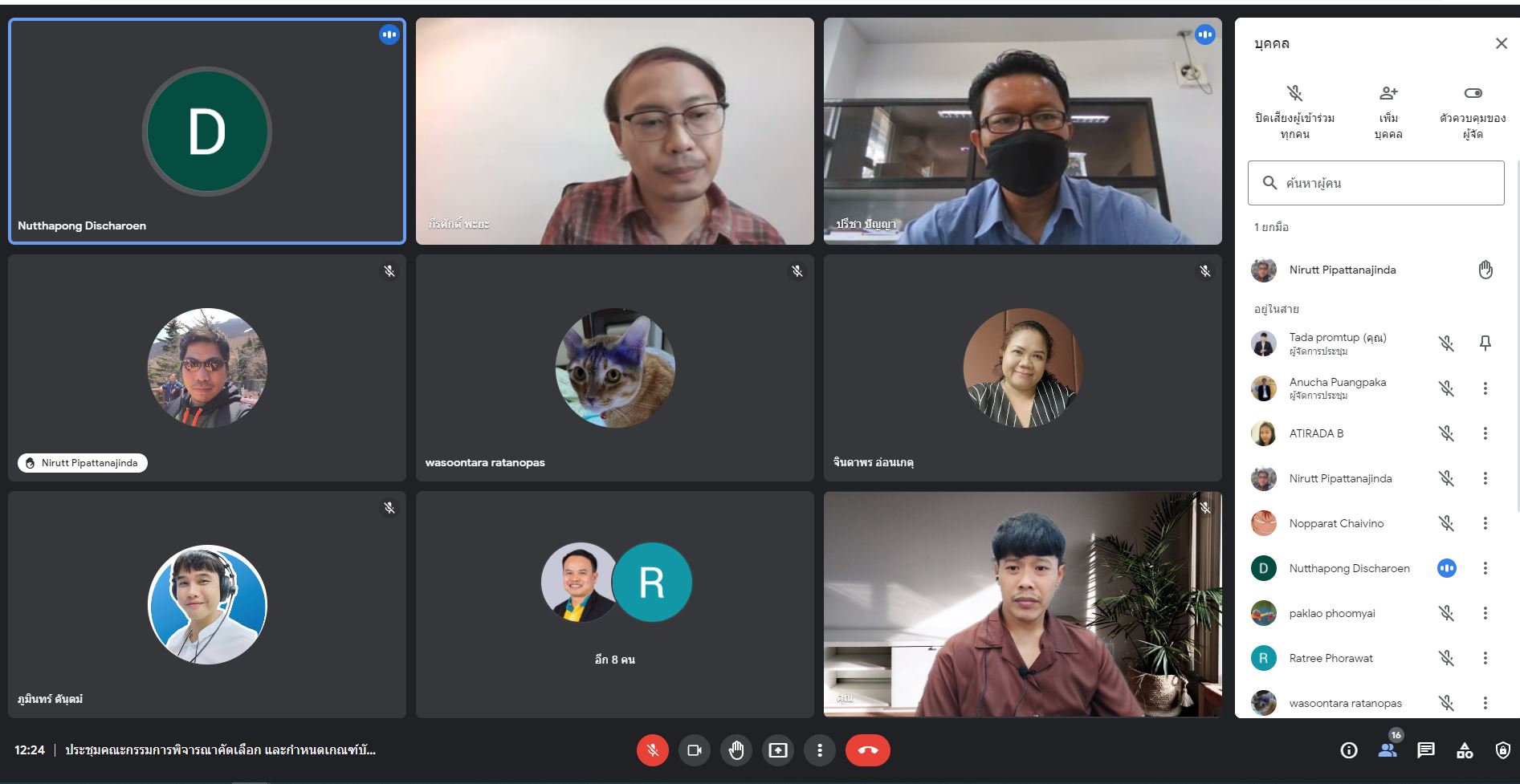Open more options for Anucha Puangpaka
The width and height of the screenshot is (1520, 784).
[x=1485, y=388]
